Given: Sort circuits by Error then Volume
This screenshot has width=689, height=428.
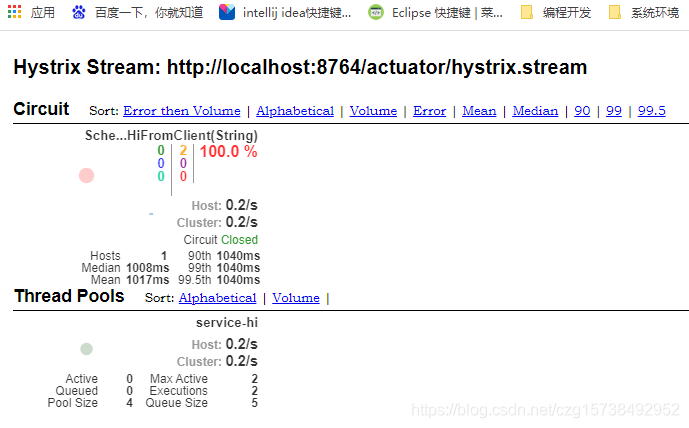Looking at the screenshot, I should [x=182, y=111].
